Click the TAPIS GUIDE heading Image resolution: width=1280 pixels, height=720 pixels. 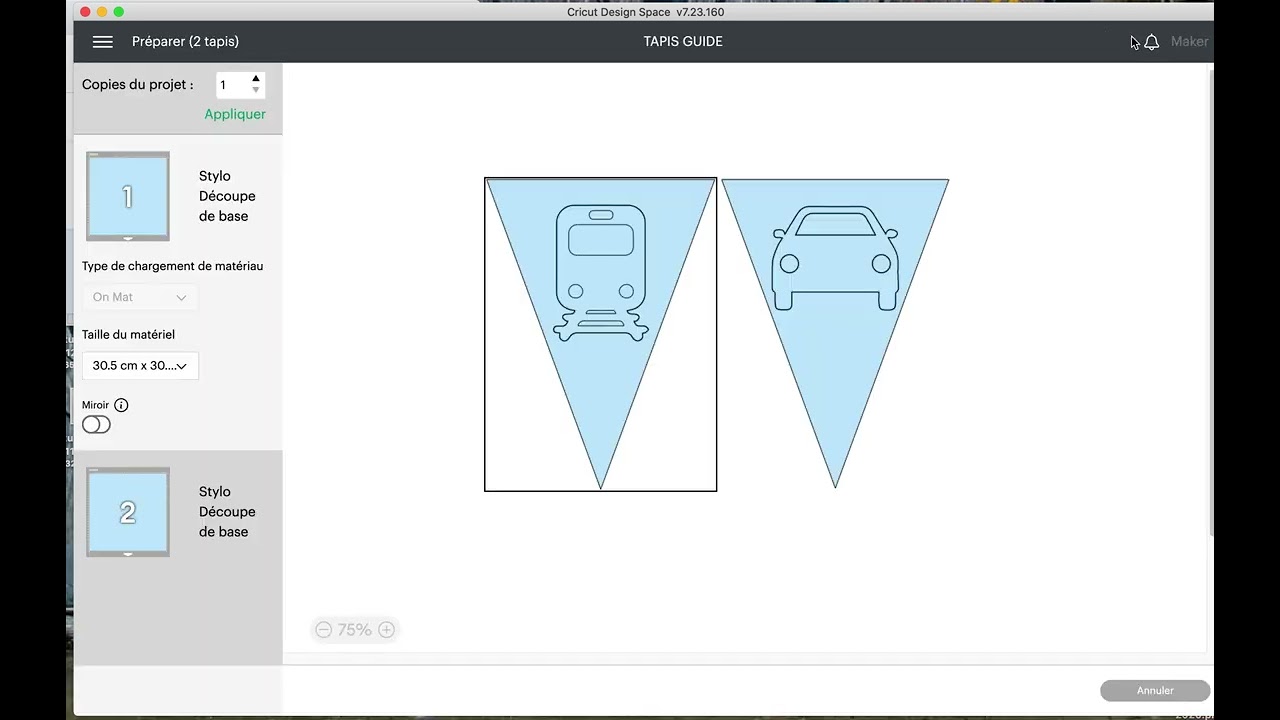coord(683,41)
